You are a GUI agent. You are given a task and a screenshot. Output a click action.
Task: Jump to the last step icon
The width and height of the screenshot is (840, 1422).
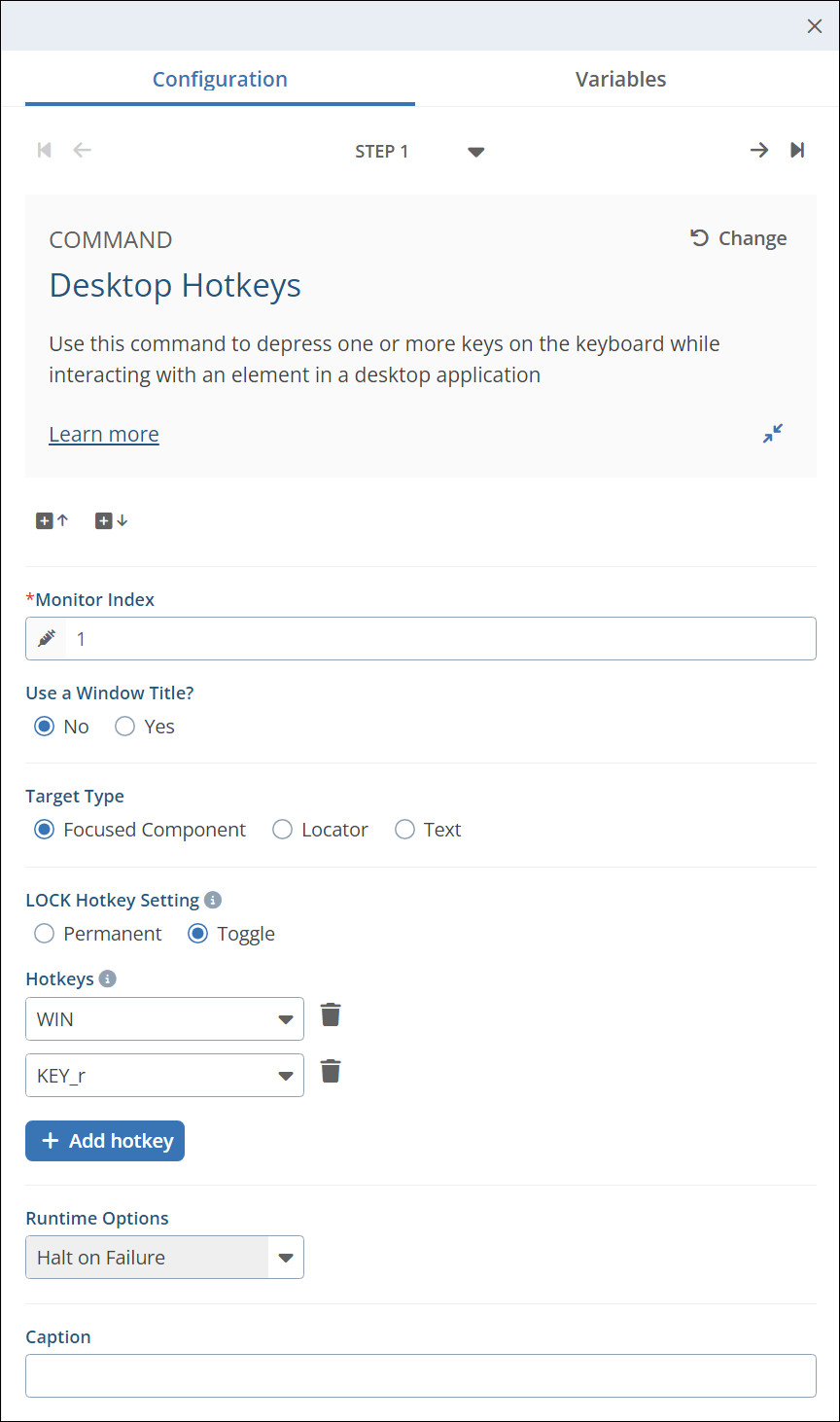point(797,150)
